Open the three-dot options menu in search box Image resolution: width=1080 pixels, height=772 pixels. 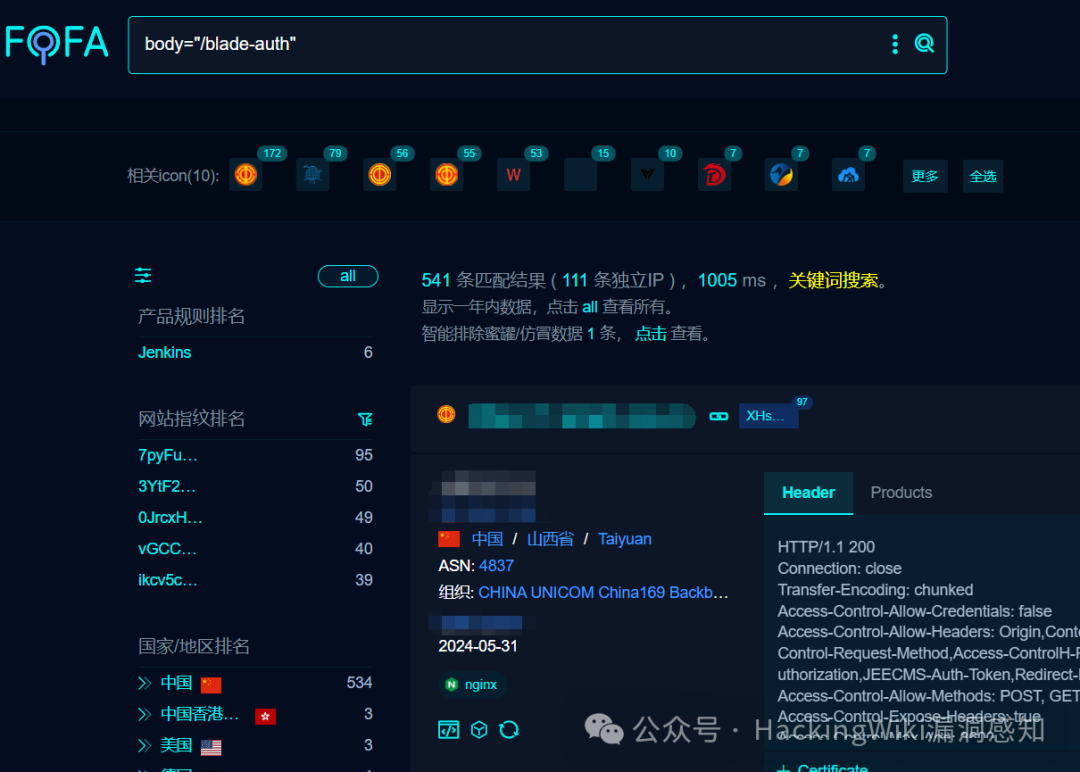(x=895, y=44)
